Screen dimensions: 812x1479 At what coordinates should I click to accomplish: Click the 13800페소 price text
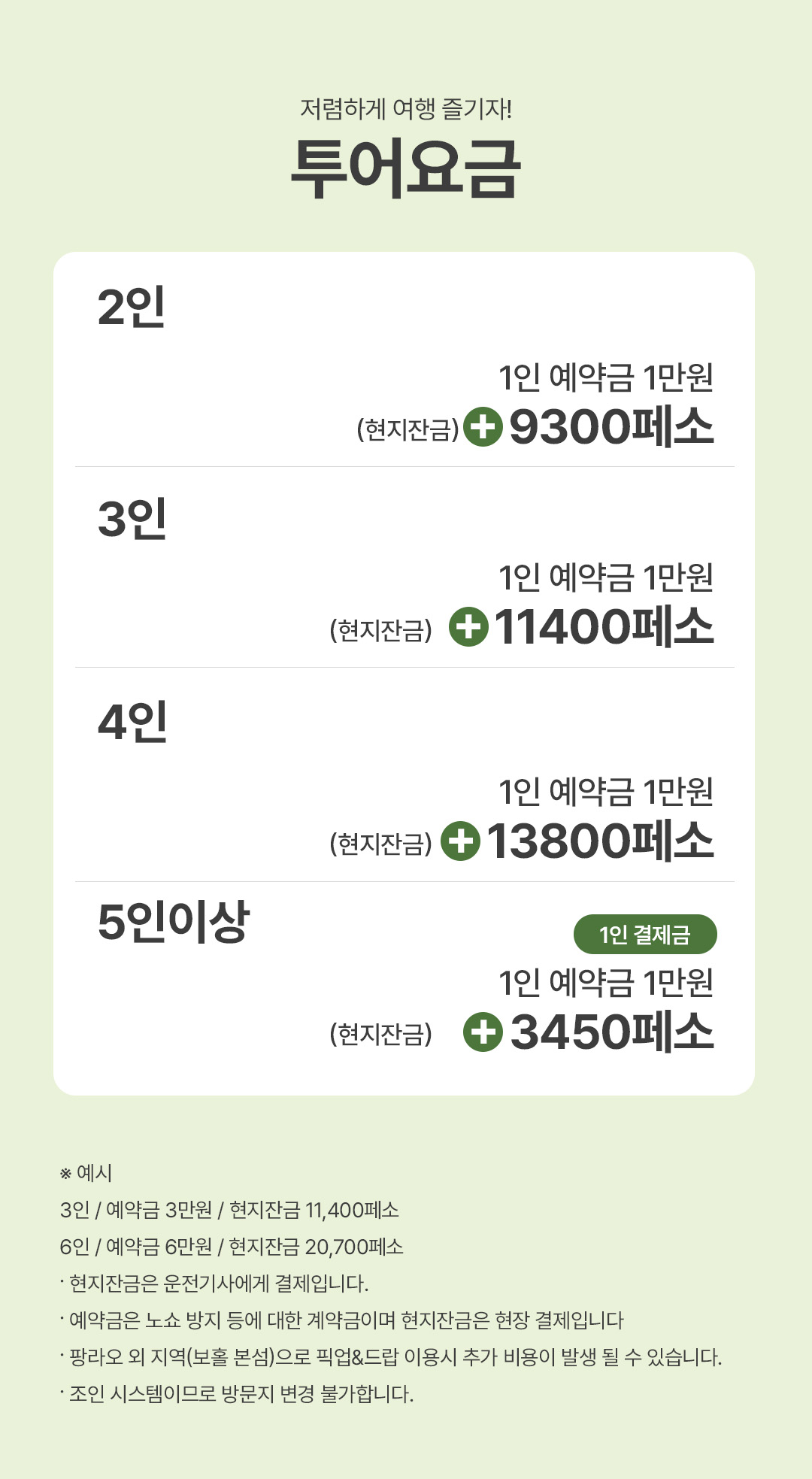click(600, 841)
